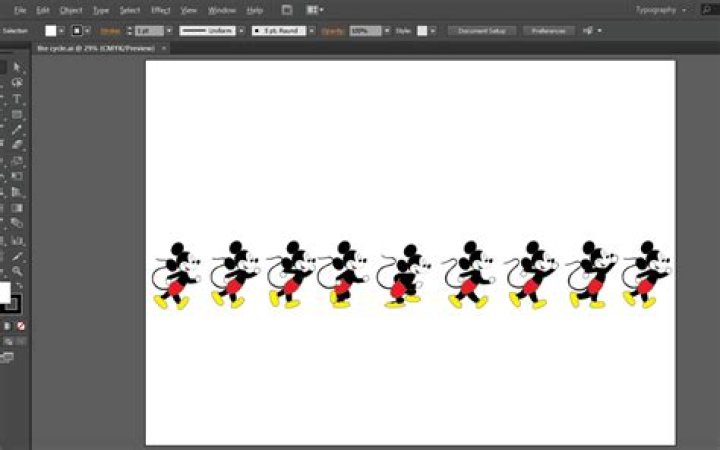Viewport: 720px width, 450px height.
Task: Click the Preferences button
Action: pyautogui.click(x=548, y=31)
